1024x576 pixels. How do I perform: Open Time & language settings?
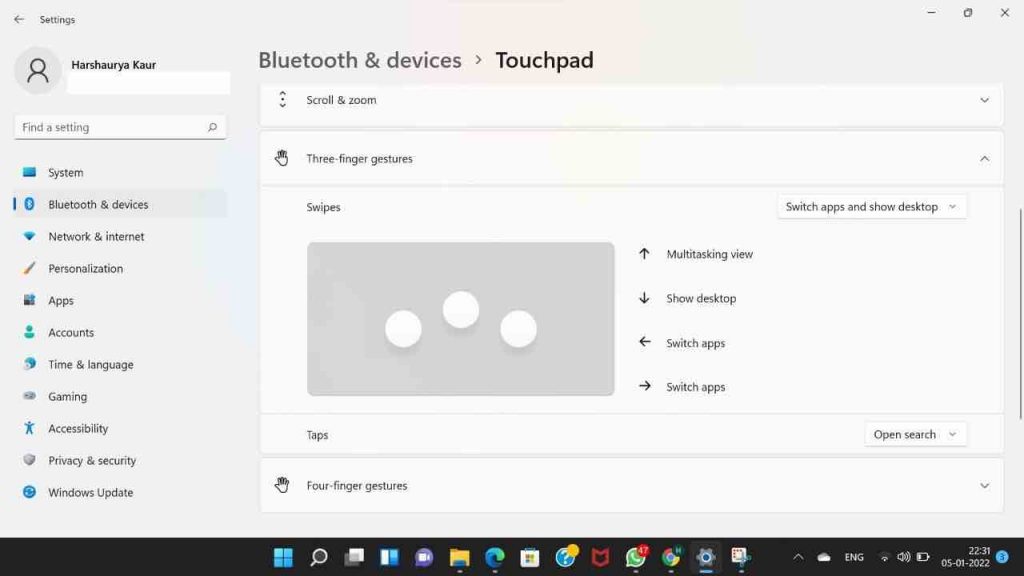coord(90,364)
